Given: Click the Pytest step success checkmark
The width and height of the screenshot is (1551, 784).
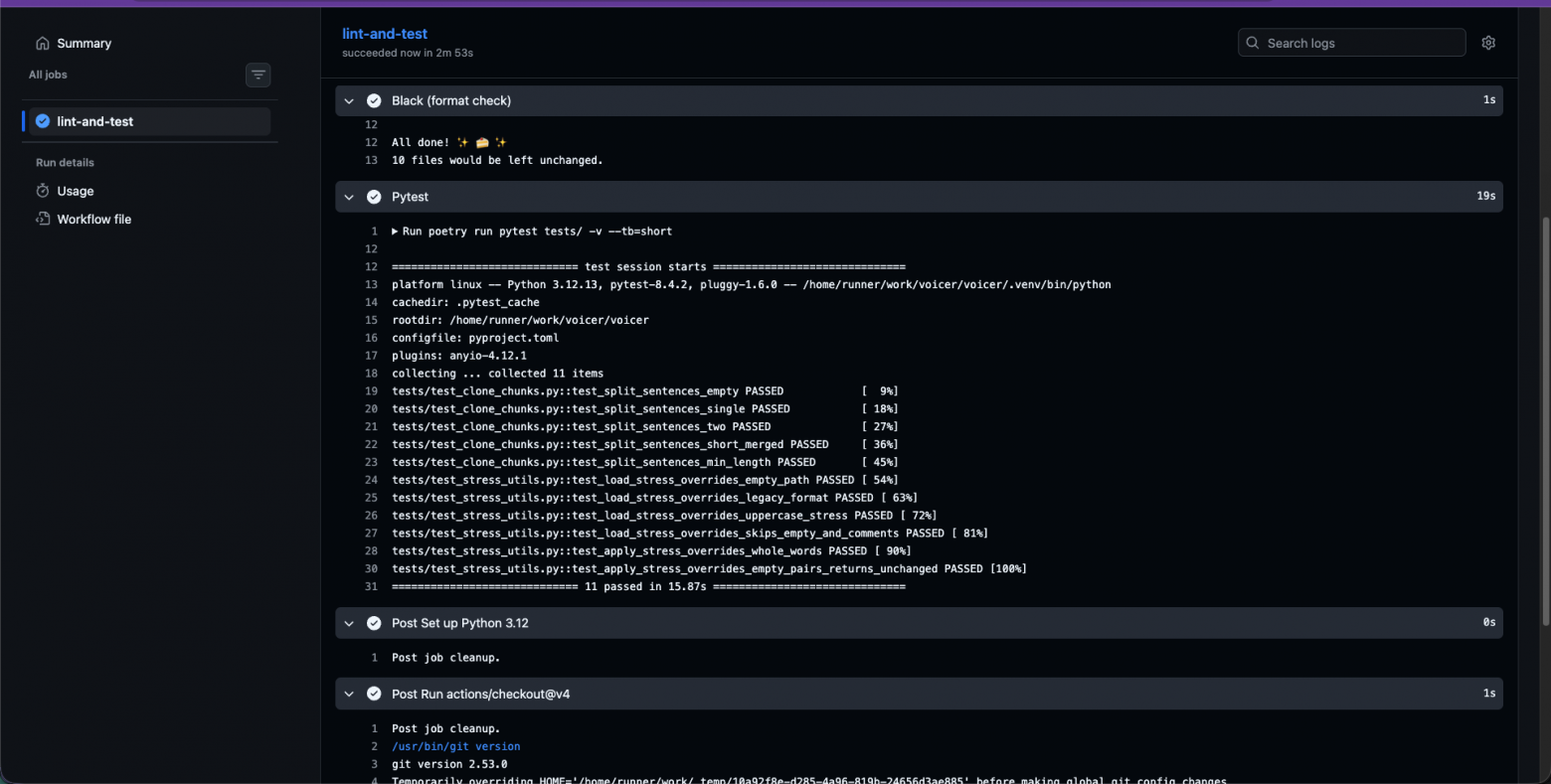Looking at the screenshot, I should tap(374, 197).
